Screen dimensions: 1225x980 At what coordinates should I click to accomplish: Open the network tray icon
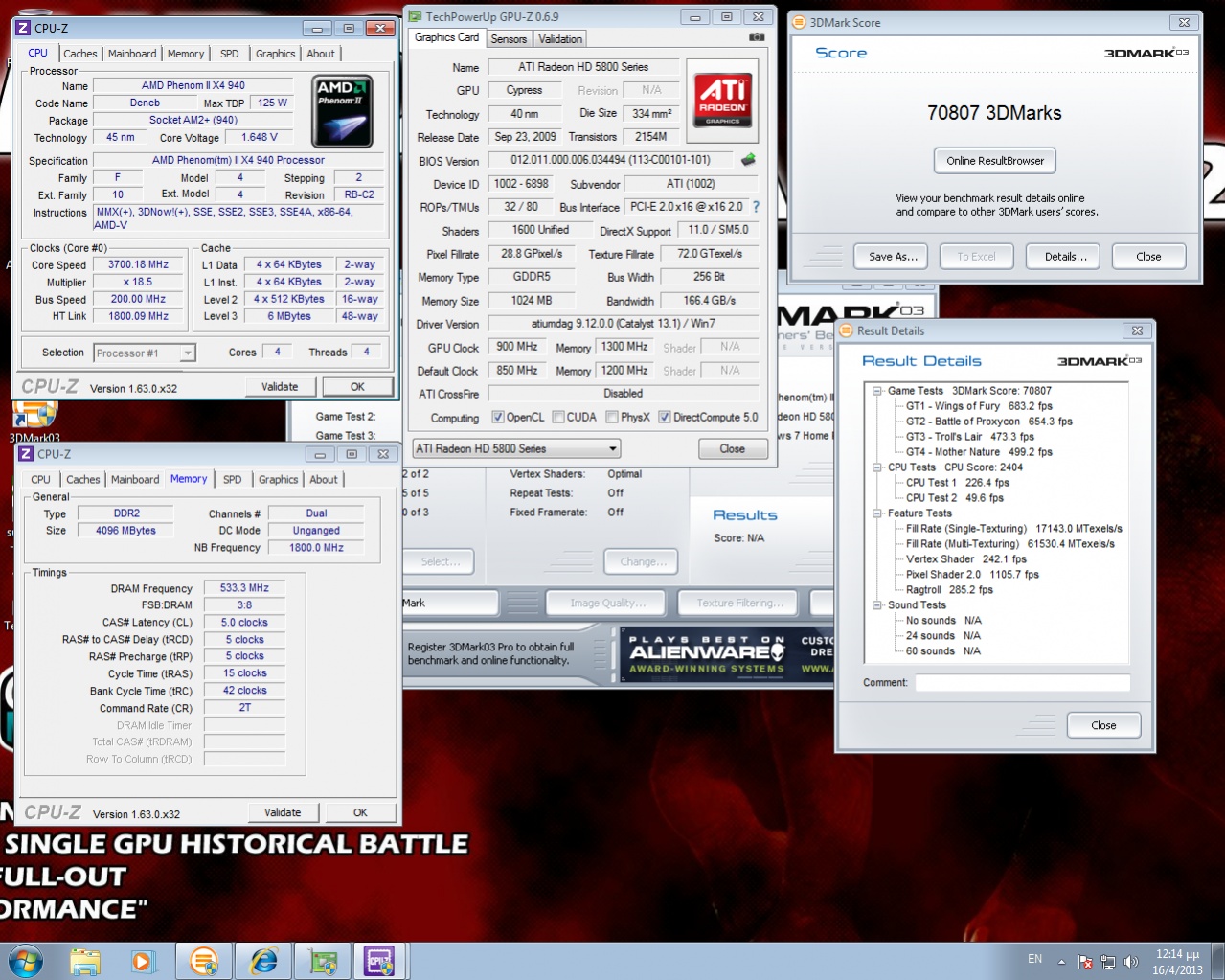(x=1108, y=962)
